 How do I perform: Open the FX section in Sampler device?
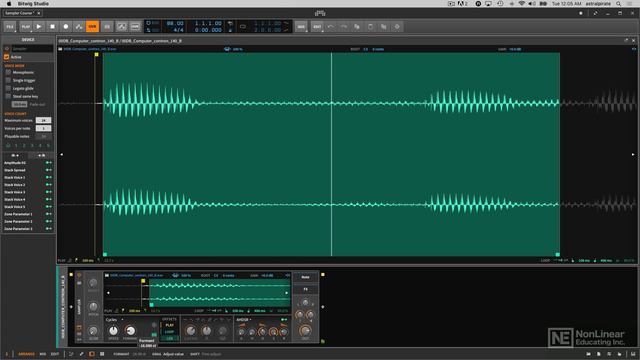click(x=305, y=289)
